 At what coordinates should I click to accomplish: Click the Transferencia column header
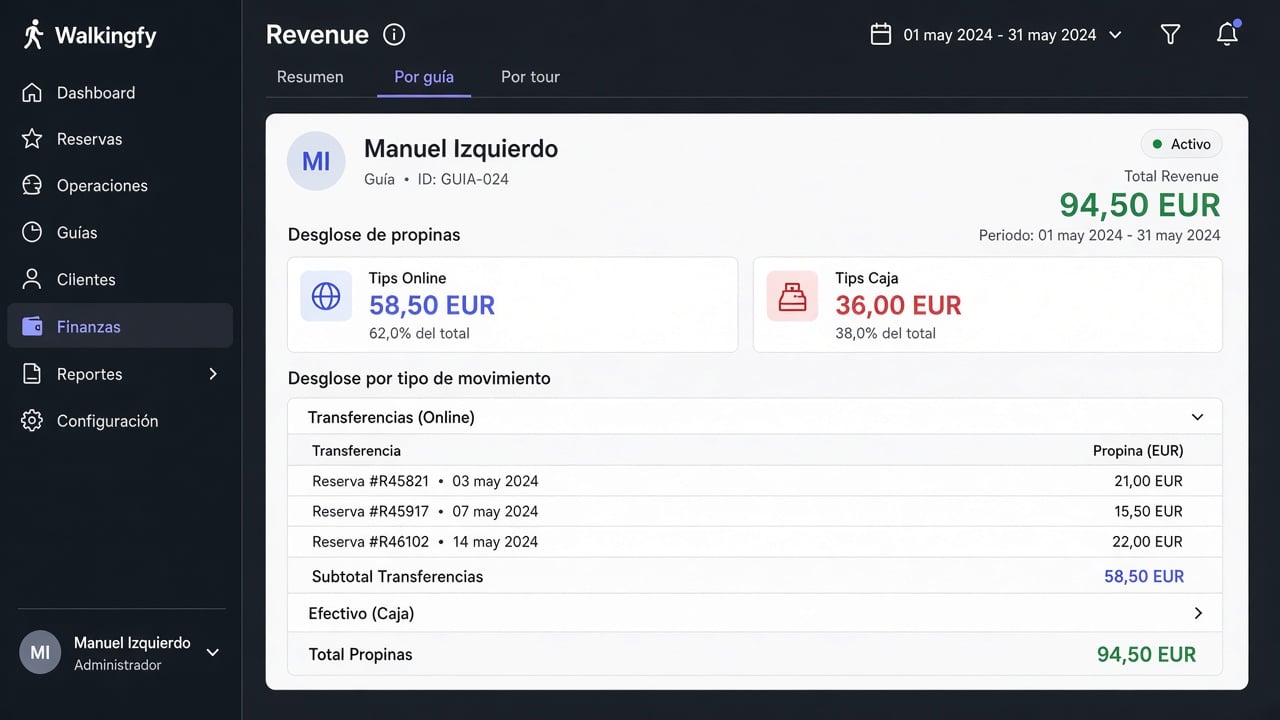pyautogui.click(x=356, y=451)
